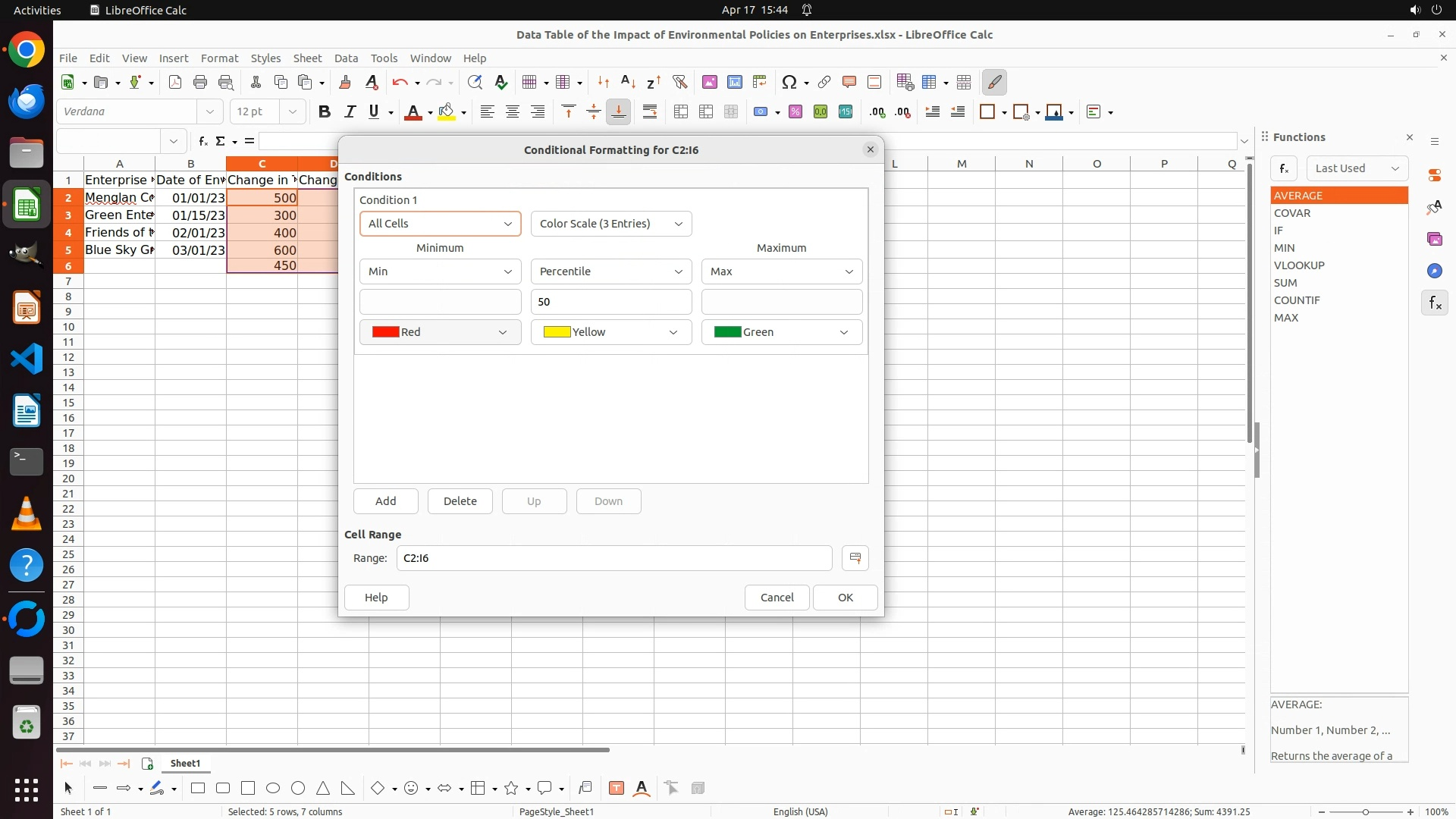Image resolution: width=1456 pixels, height=819 pixels.
Task: Click the Add condition button
Action: coord(385,501)
